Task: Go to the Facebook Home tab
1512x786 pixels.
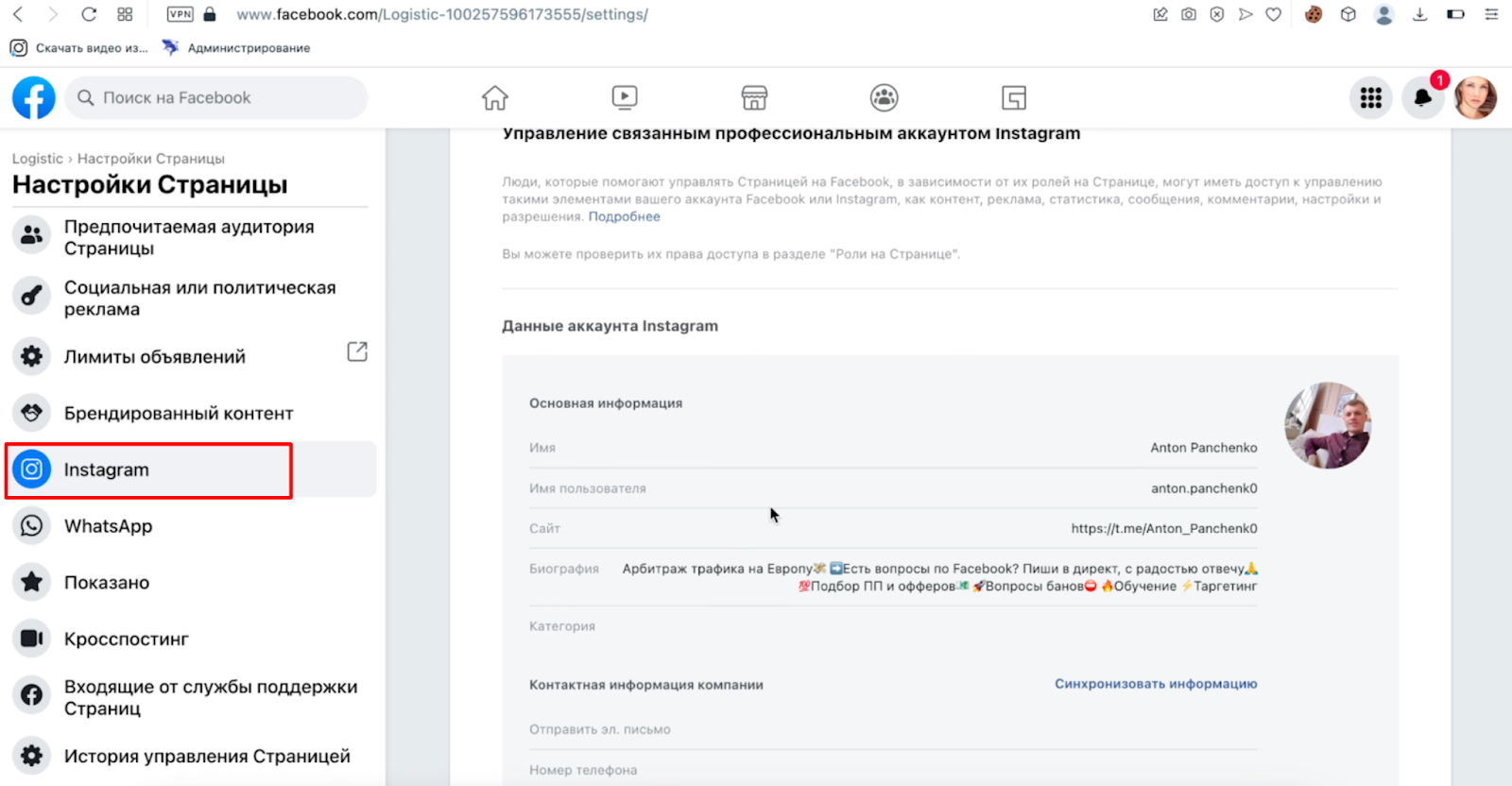Action: pyautogui.click(x=495, y=97)
